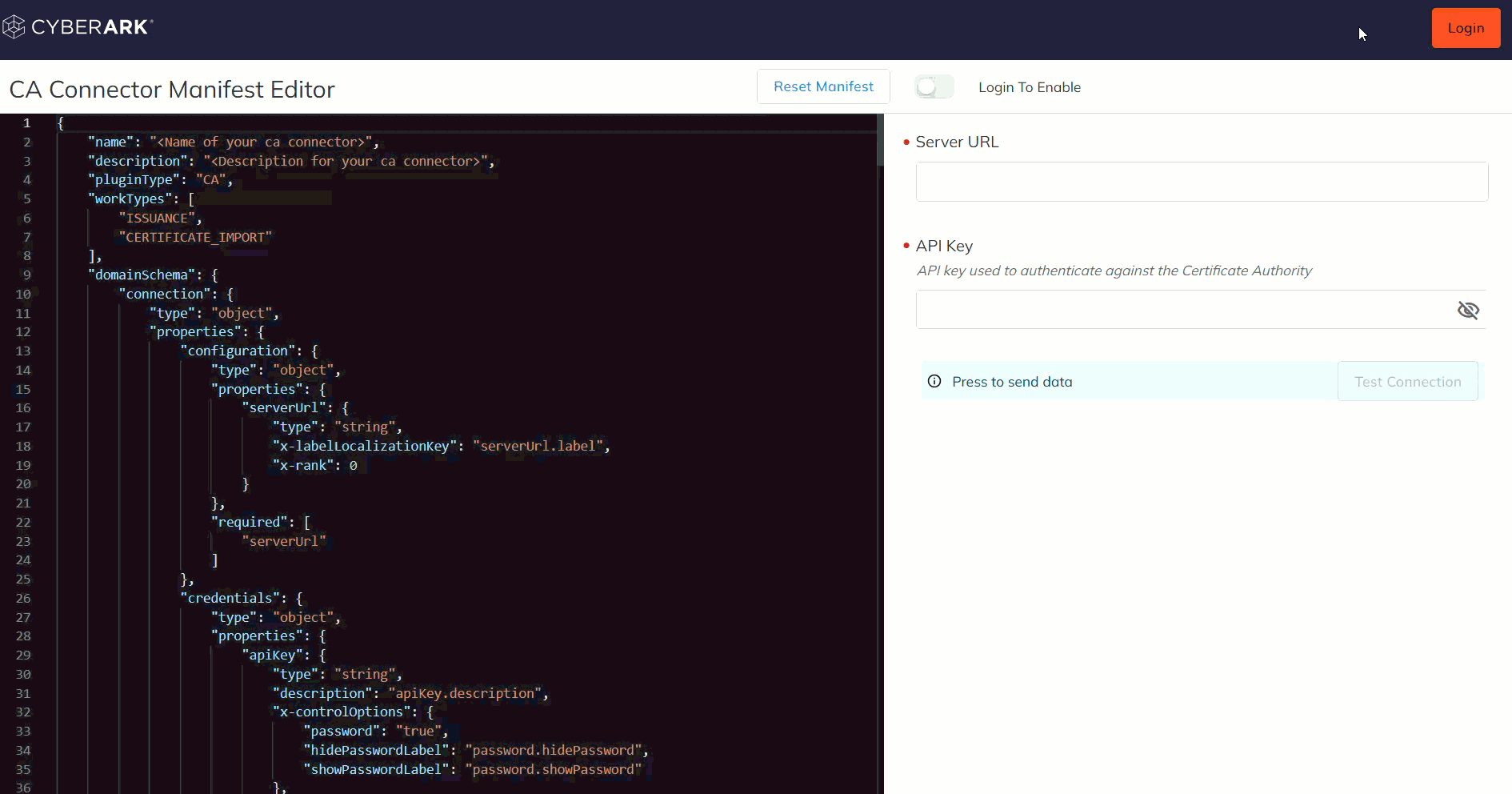Click the "Server URL" field label
The width and height of the screenshot is (1512, 794).
[x=957, y=142]
